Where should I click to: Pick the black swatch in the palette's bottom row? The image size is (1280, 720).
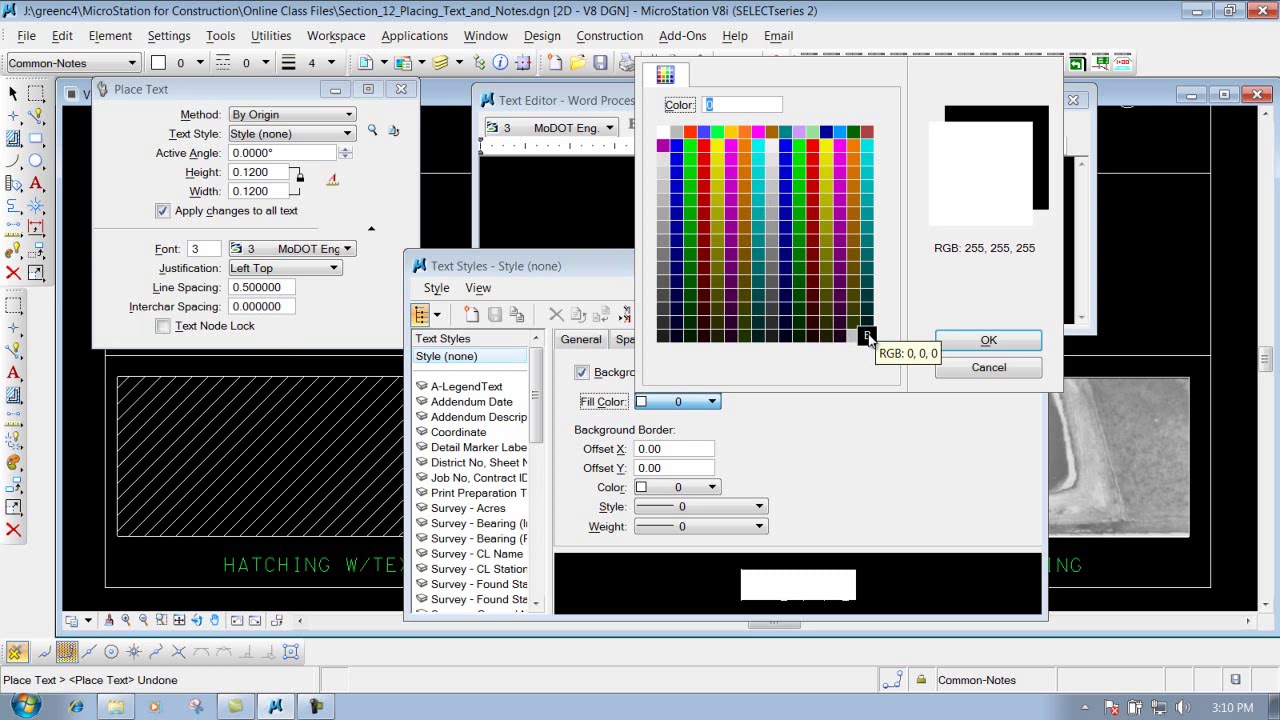pyautogui.click(x=867, y=337)
